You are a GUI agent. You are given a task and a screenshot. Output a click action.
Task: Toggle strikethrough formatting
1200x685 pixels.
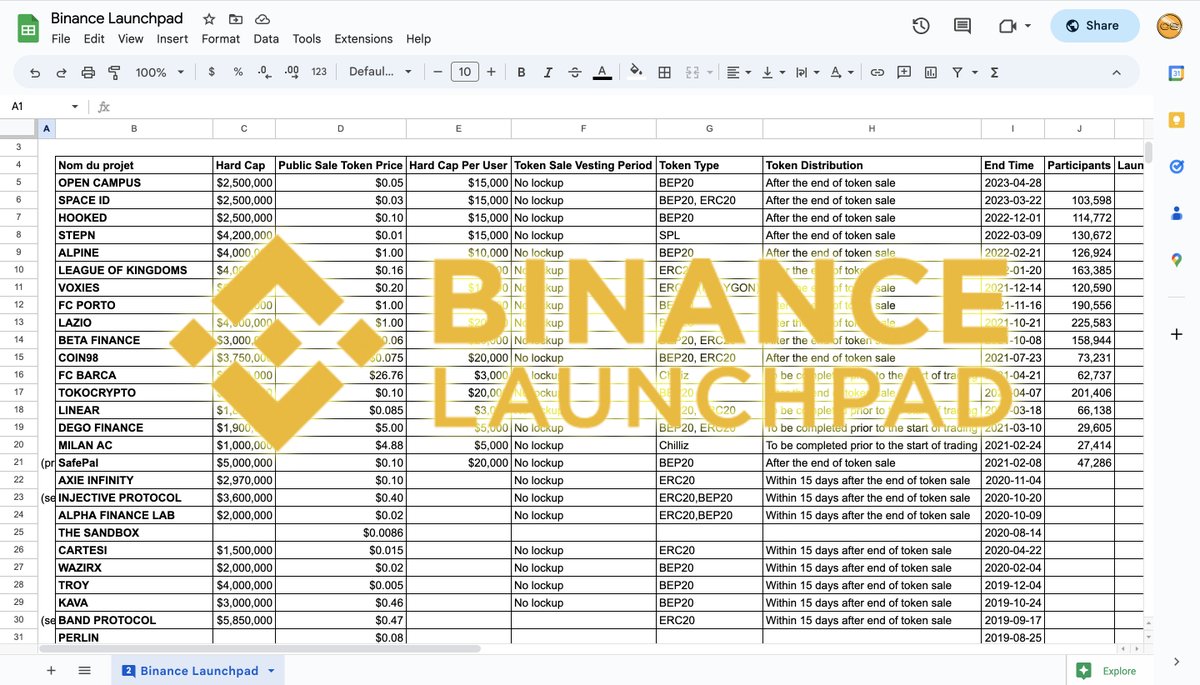click(575, 72)
